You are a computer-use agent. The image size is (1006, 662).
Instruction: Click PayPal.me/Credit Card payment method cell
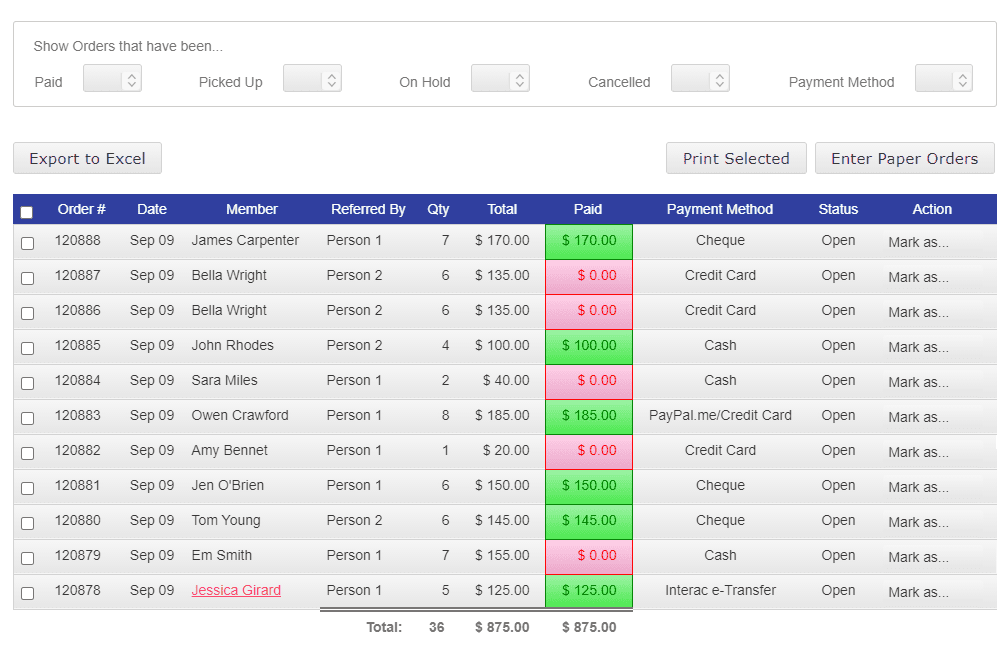pyautogui.click(x=720, y=416)
